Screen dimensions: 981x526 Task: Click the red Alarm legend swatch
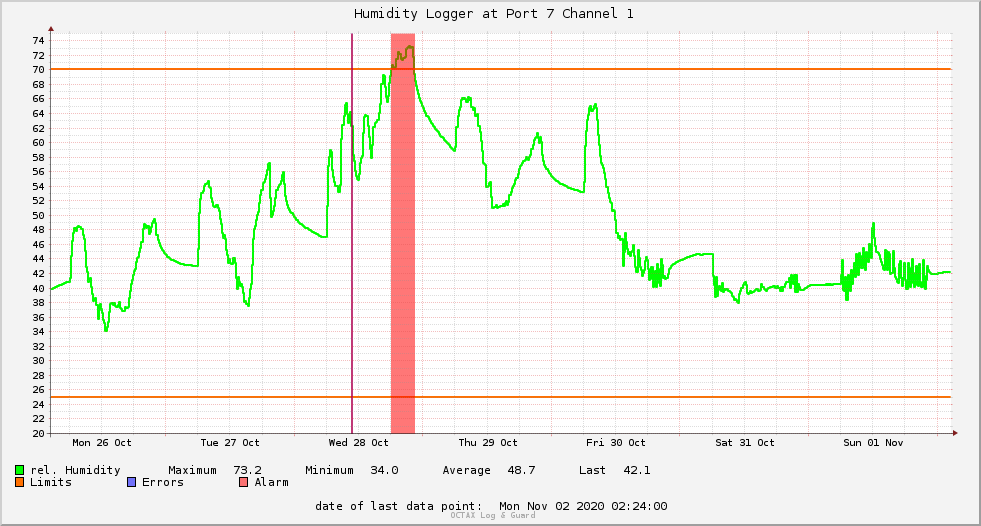243,482
